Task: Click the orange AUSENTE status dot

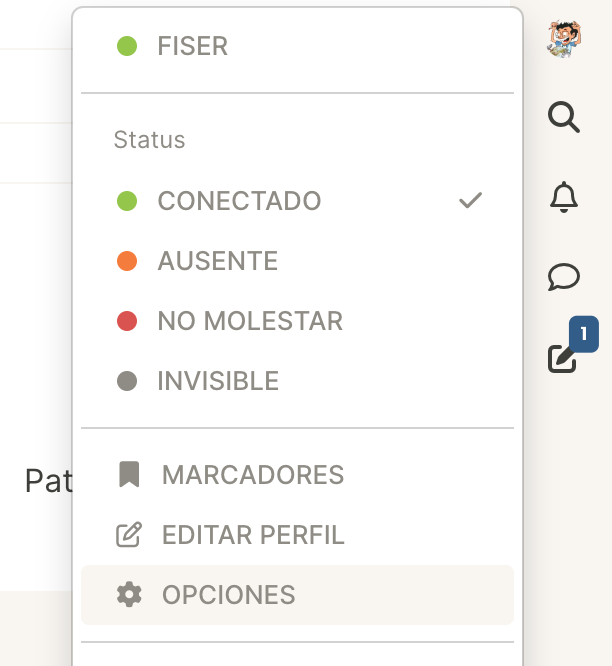Action: [x=127, y=261]
